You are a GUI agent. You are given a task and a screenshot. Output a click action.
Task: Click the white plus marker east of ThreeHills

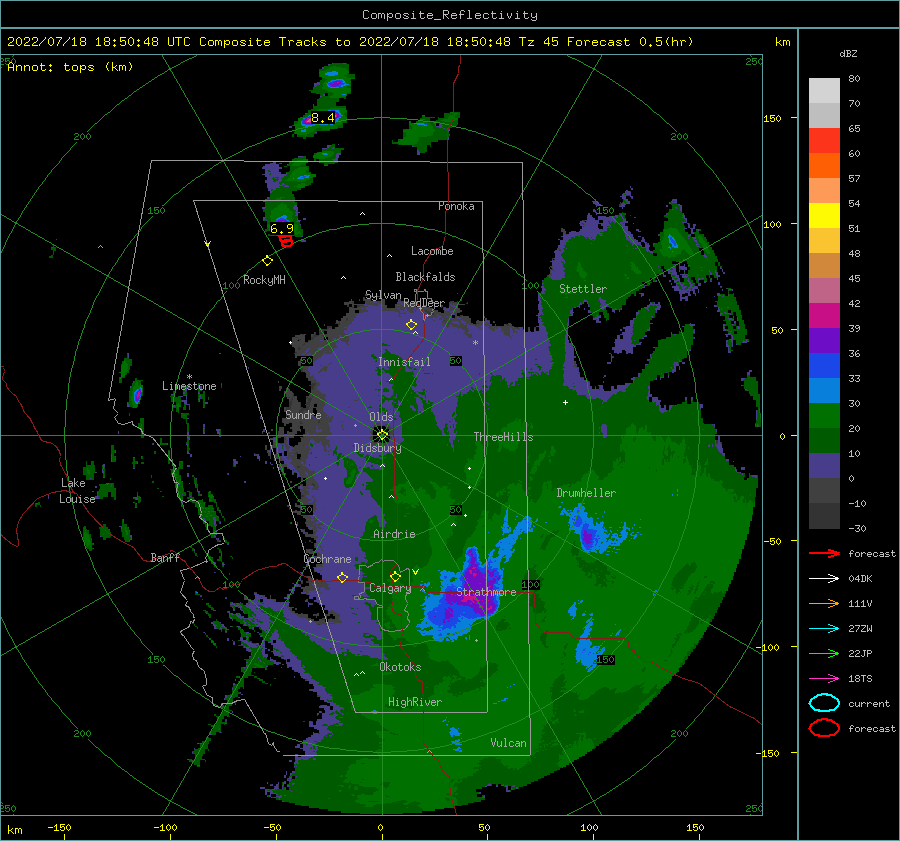pos(565,402)
